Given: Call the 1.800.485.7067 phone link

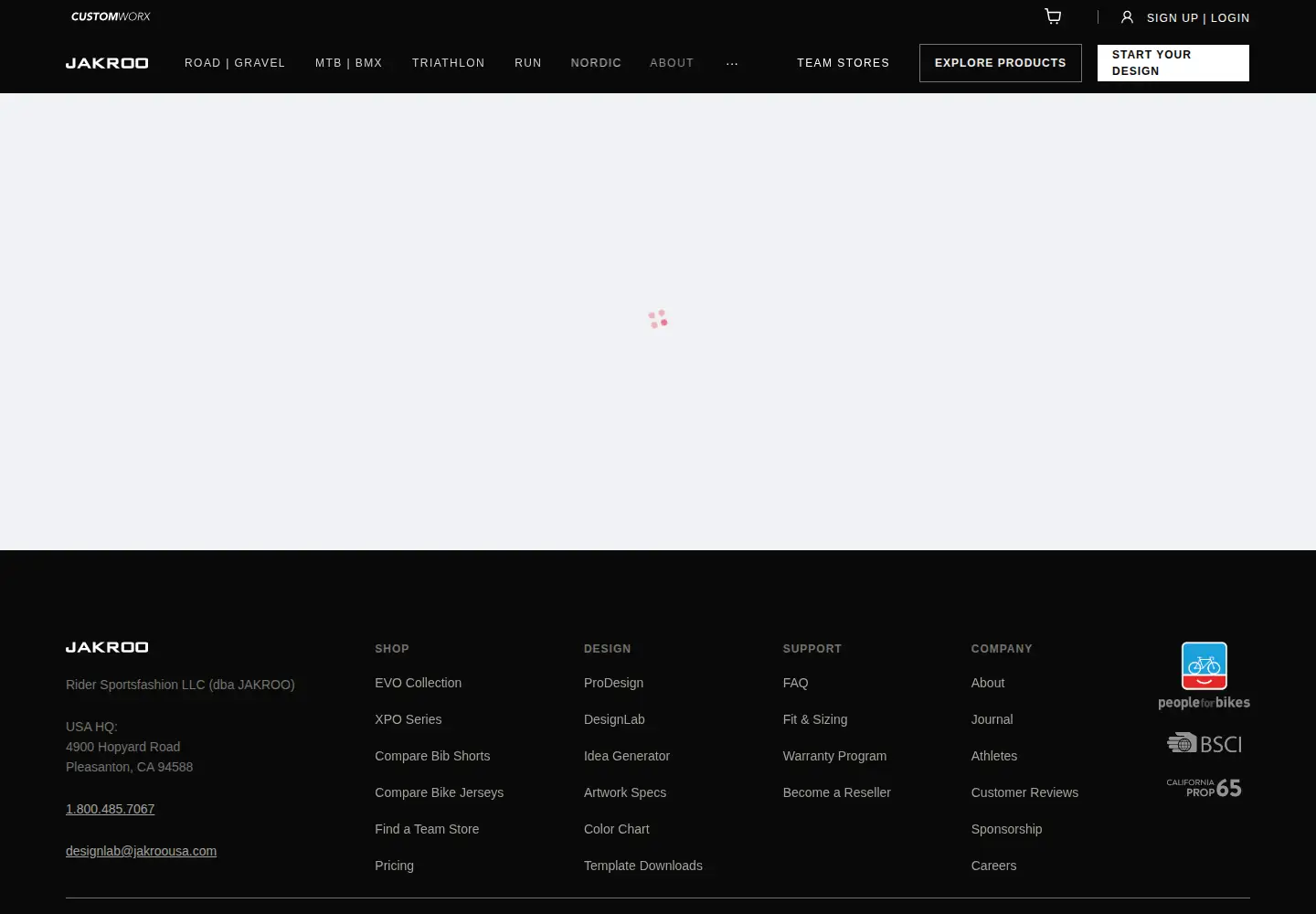Looking at the screenshot, I should point(111,809).
